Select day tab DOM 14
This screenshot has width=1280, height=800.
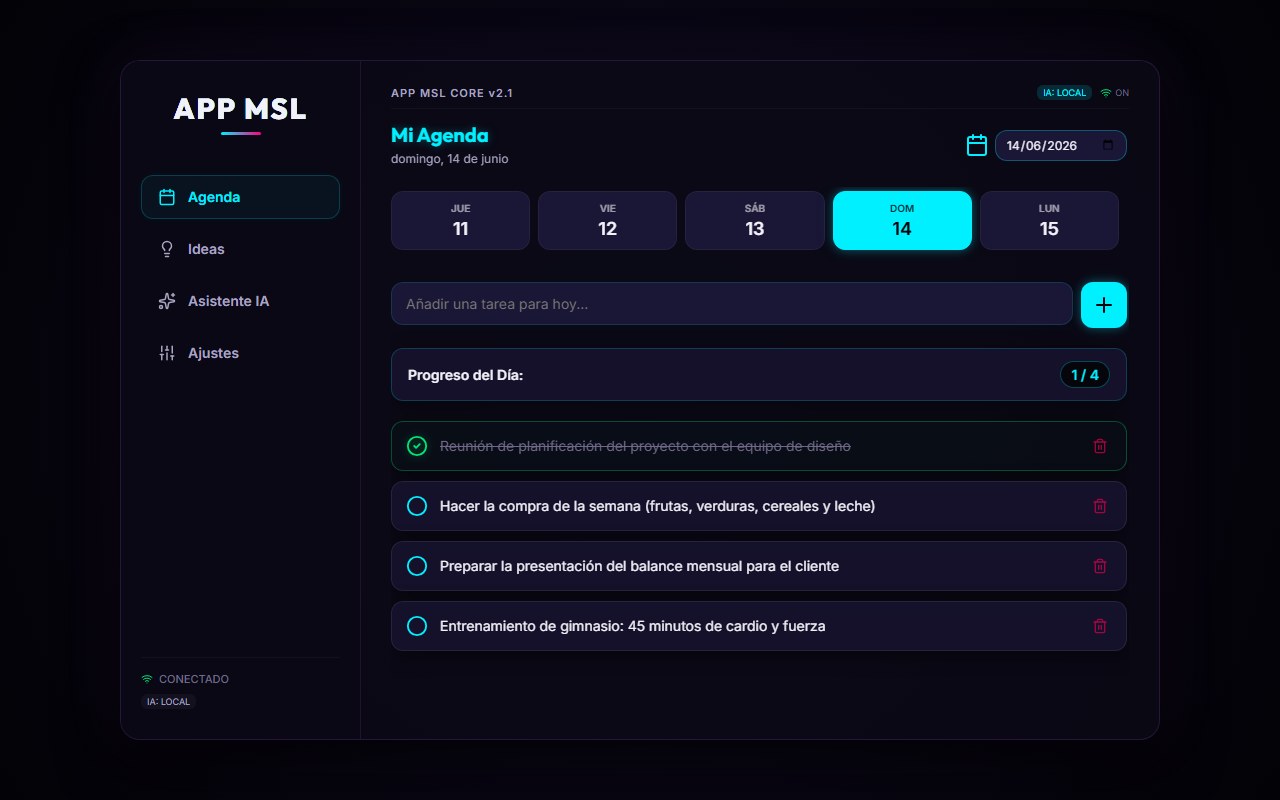tap(902, 220)
